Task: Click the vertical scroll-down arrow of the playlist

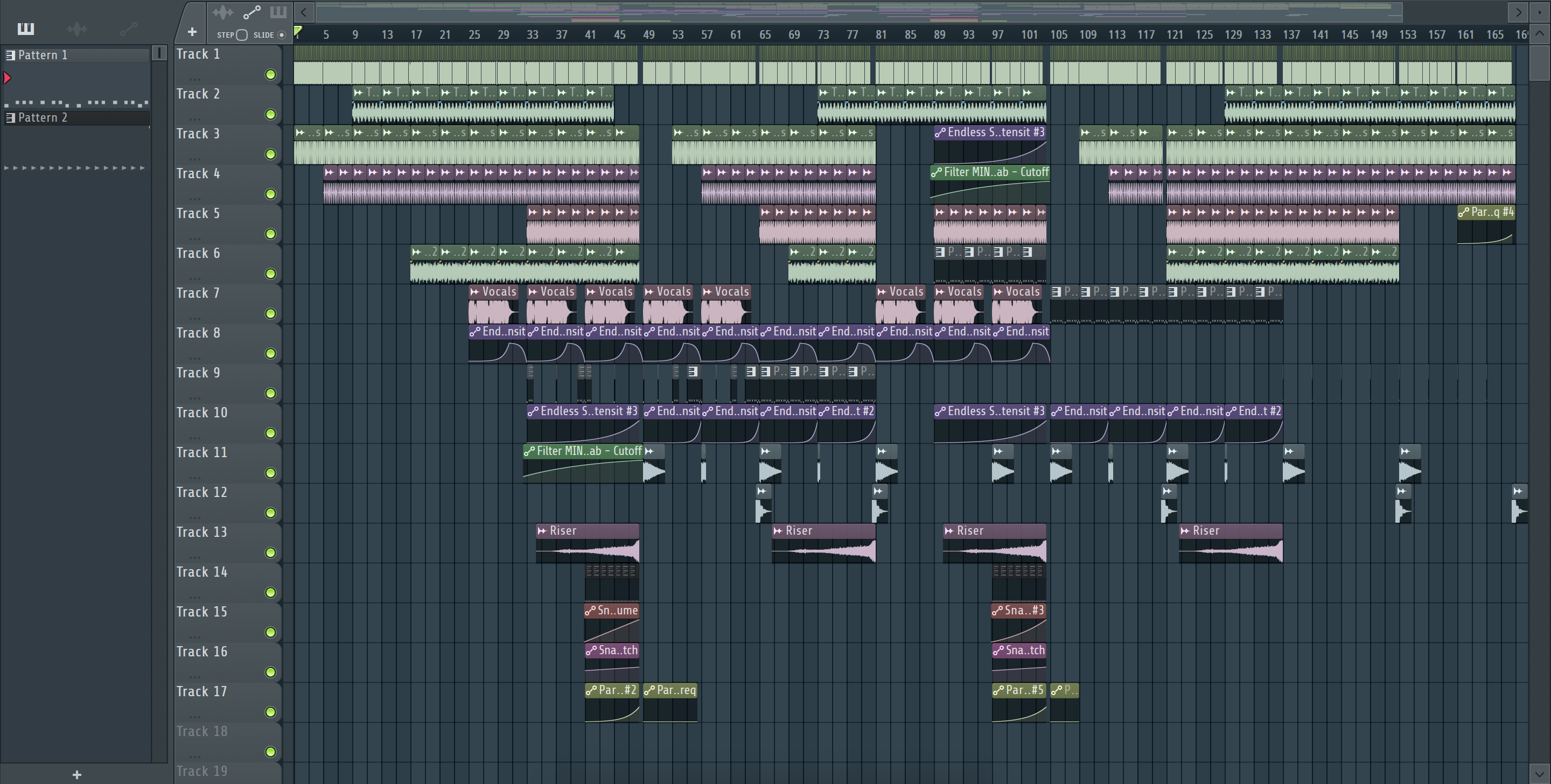Action: pos(1540,774)
